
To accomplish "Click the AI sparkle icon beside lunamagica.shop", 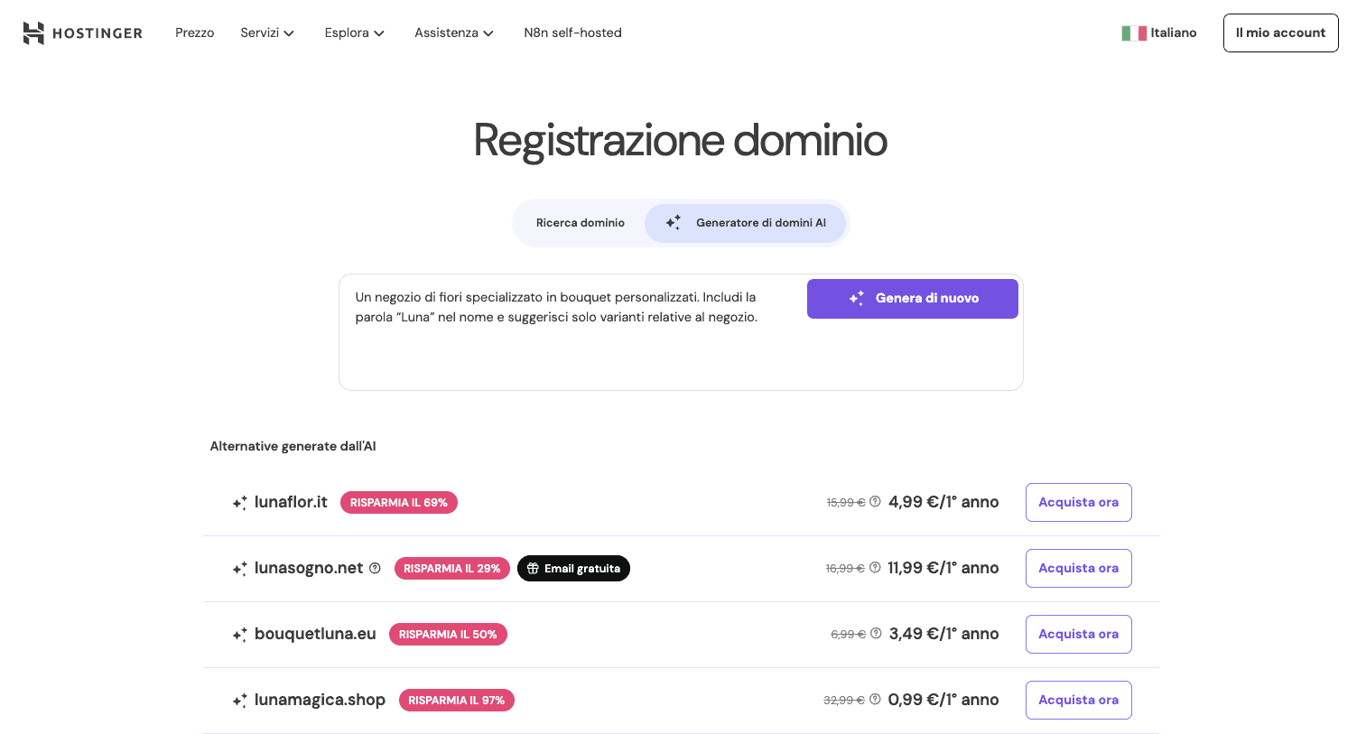I will coord(239,700).
